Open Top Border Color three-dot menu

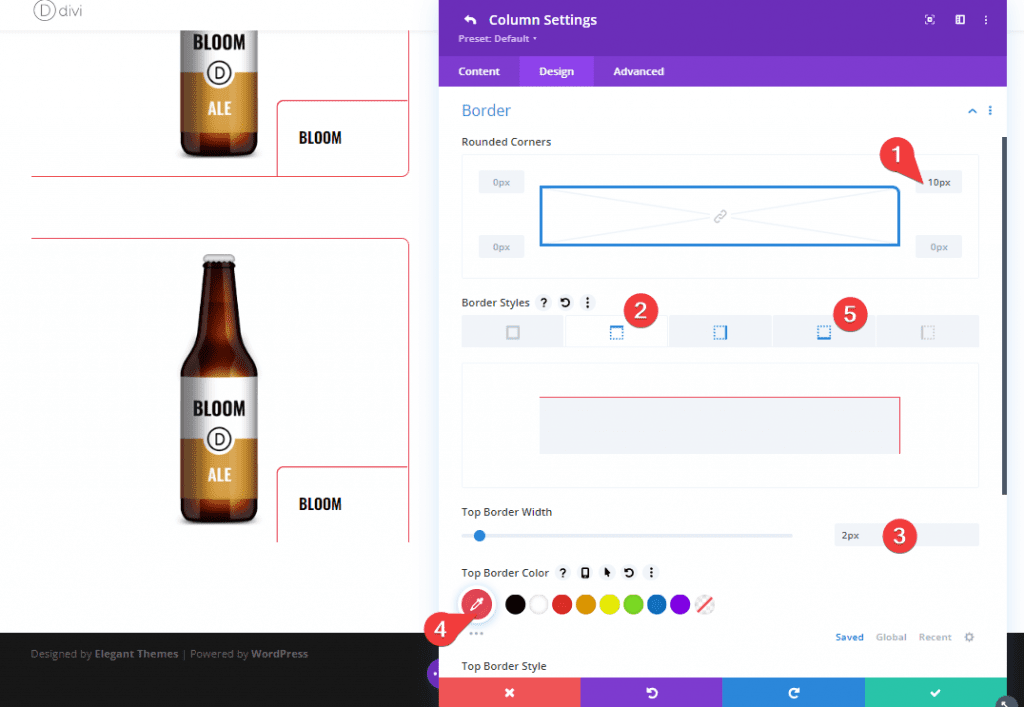(x=650, y=573)
